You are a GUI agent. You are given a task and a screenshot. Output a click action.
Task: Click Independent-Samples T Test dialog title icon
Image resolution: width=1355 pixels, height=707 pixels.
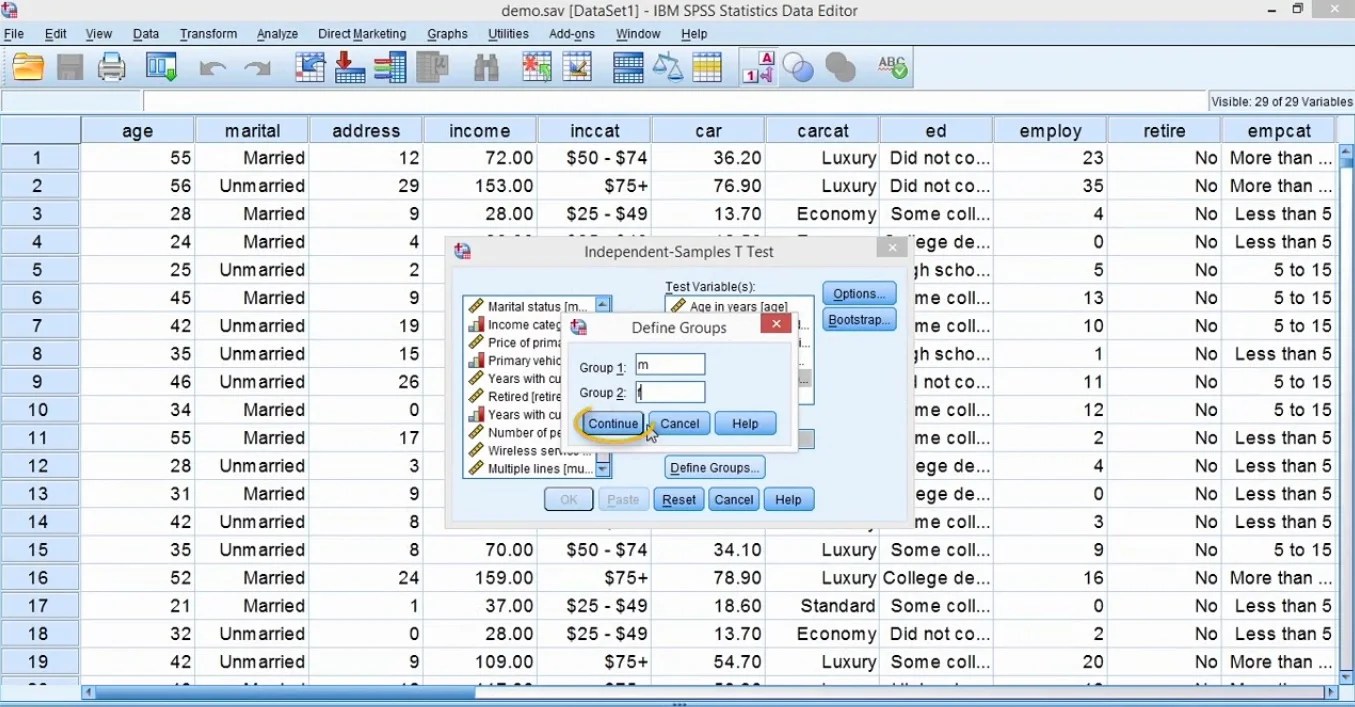click(462, 252)
